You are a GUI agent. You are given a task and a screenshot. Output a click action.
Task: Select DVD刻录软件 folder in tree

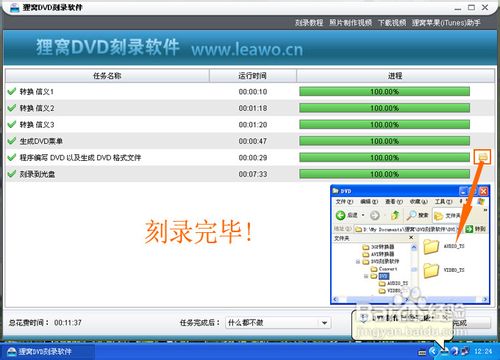pyautogui.click(x=381, y=261)
